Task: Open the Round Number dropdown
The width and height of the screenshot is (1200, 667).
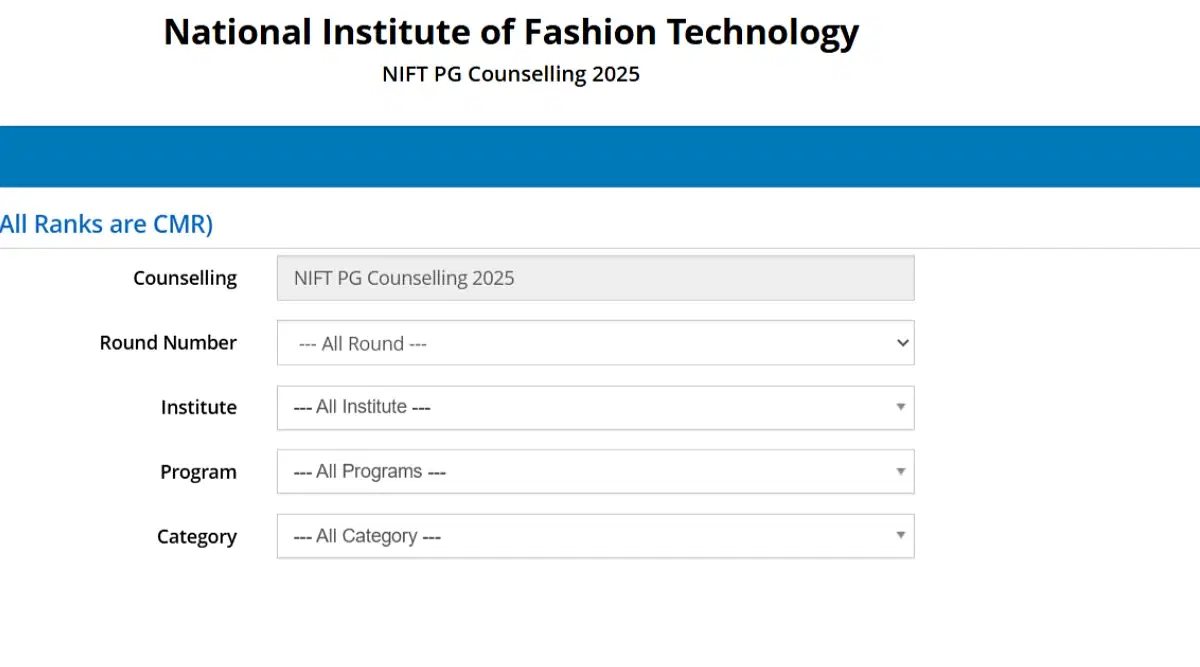Action: (x=595, y=343)
